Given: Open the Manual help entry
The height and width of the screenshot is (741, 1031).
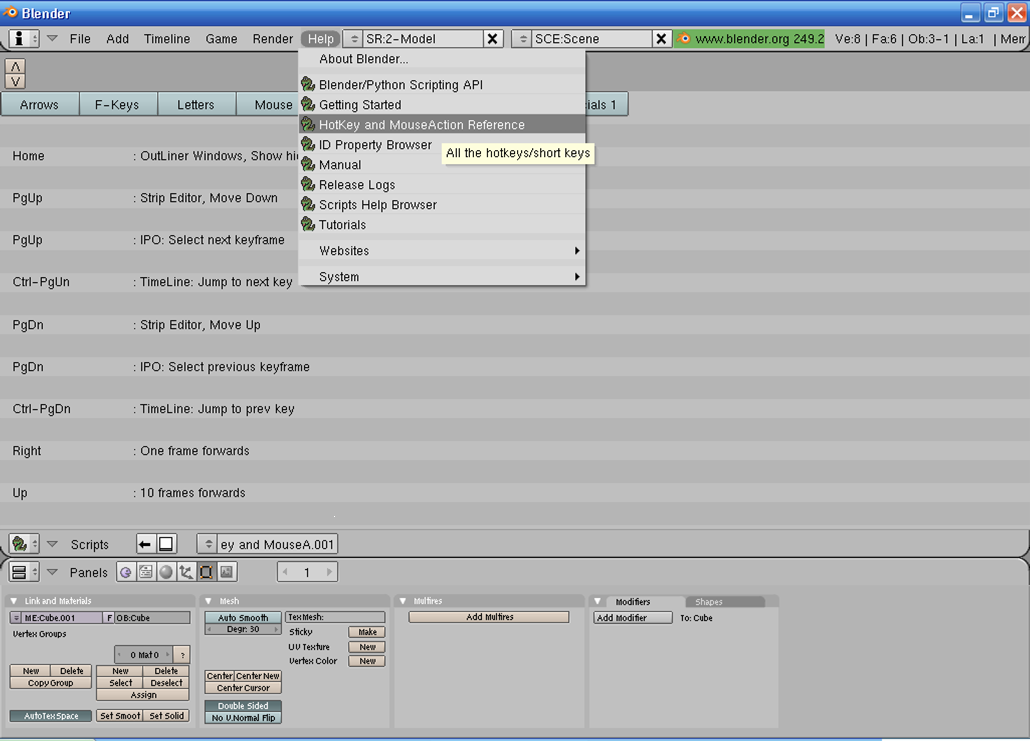Looking at the screenshot, I should [x=442, y=164].
